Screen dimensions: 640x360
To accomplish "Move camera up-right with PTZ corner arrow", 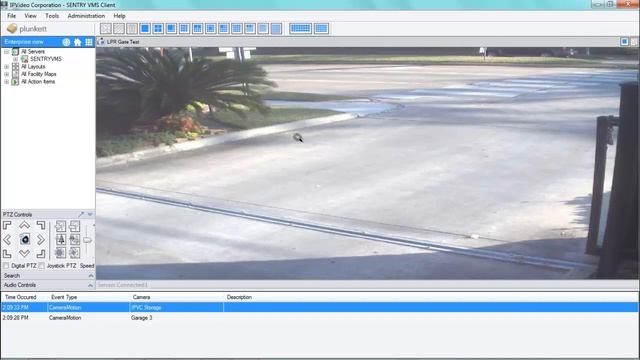I will (41, 225).
